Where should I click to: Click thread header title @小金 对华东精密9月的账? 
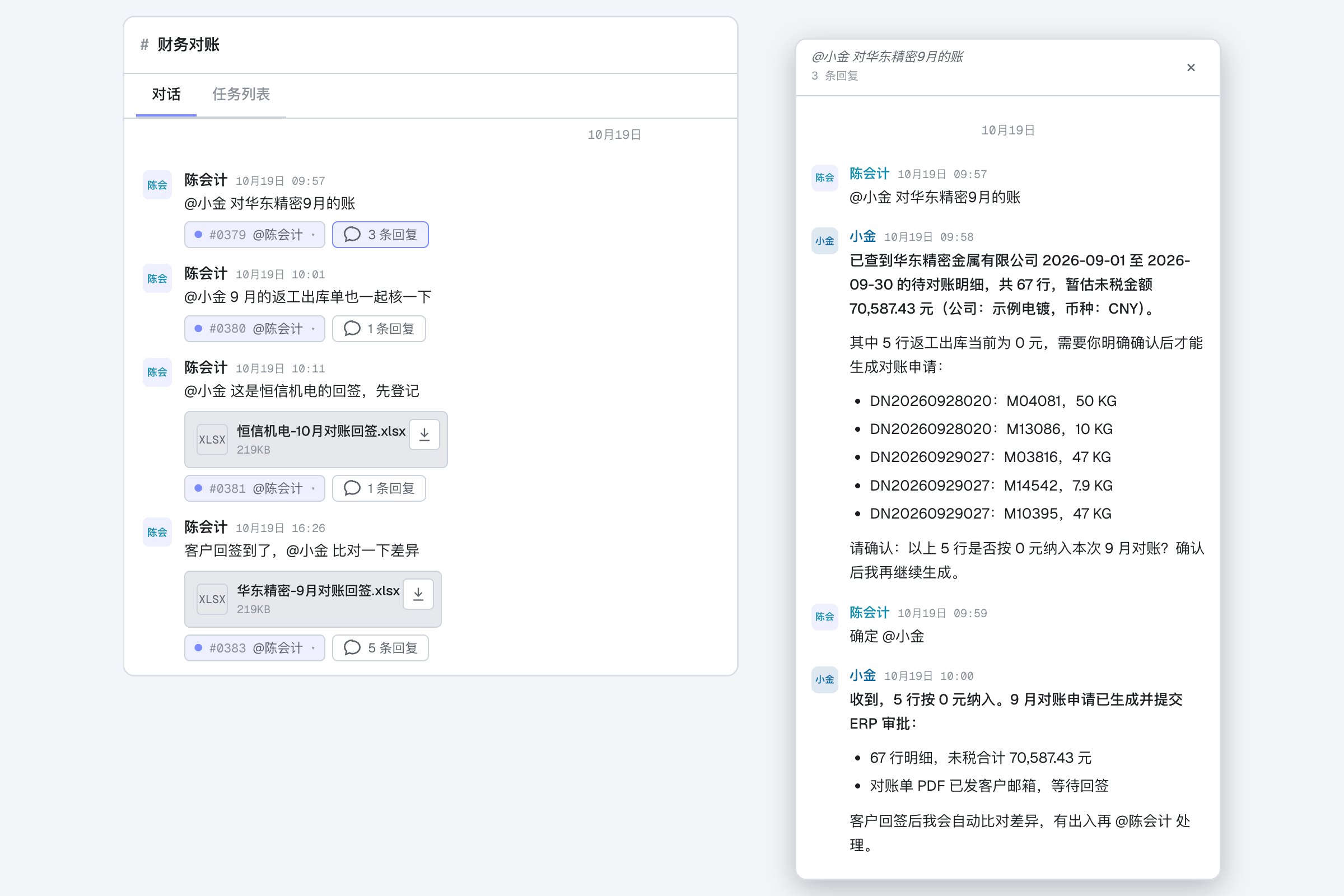pyautogui.click(x=888, y=57)
